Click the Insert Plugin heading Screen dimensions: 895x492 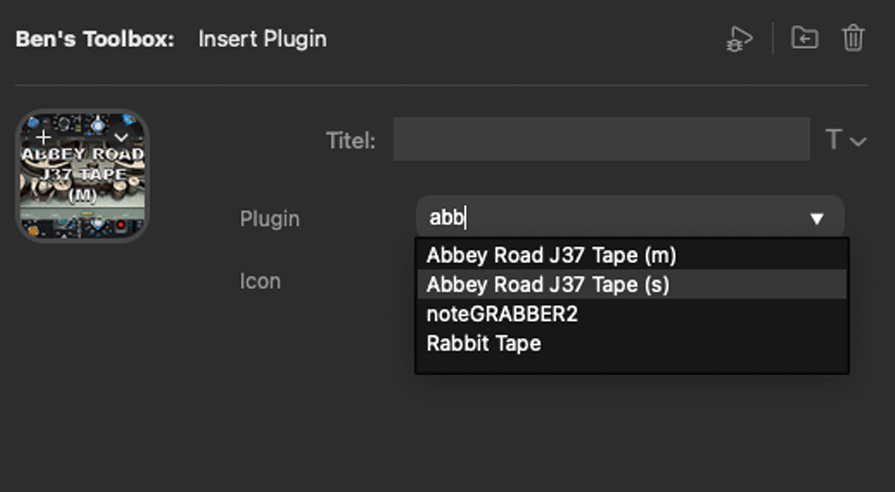click(x=262, y=39)
